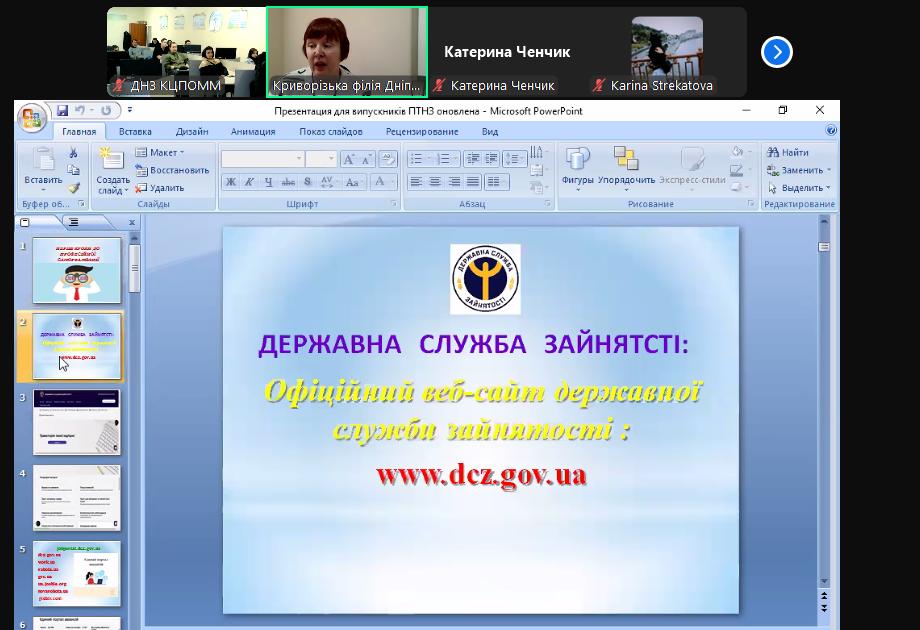Switch to the Вставка ribbon tab

tap(135, 132)
